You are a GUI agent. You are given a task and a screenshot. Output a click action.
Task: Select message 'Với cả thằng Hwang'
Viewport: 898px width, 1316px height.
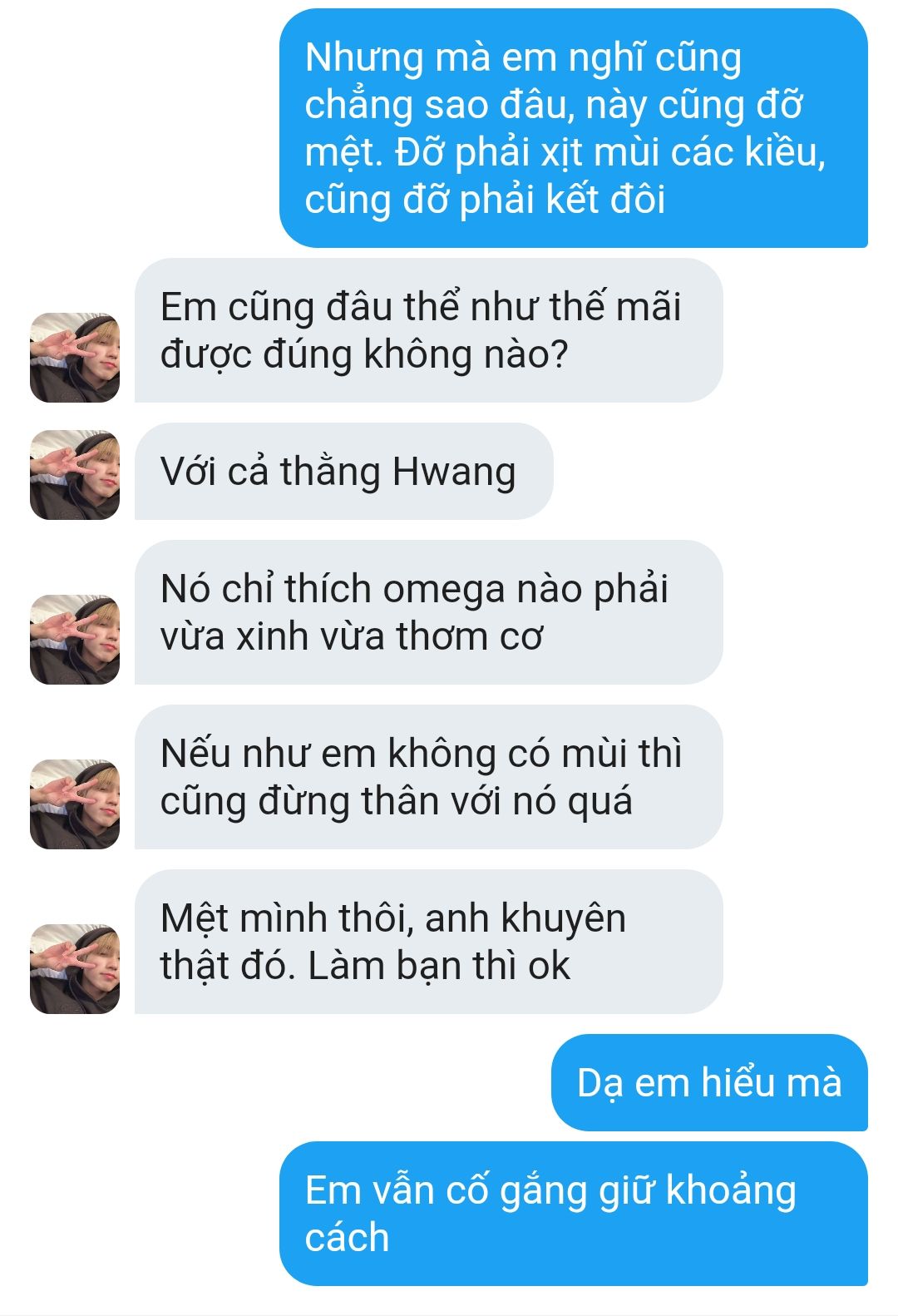coord(344,472)
